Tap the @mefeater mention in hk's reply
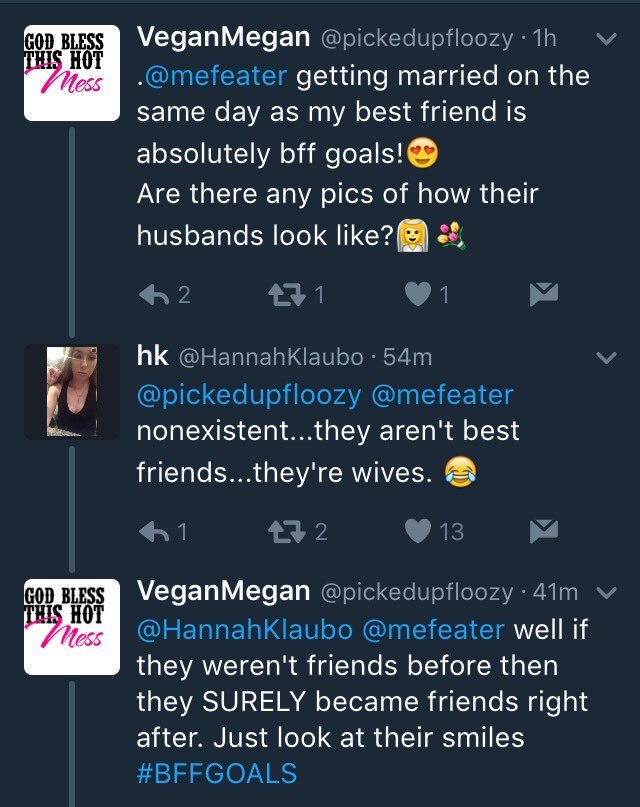This screenshot has height=807, width=640. pyautogui.click(x=441, y=395)
